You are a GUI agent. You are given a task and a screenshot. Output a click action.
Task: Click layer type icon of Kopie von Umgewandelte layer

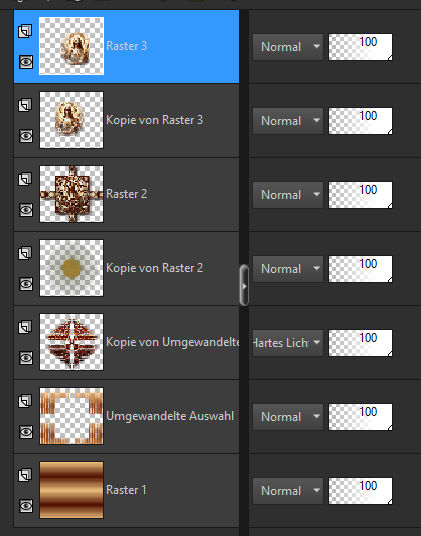click(x=25, y=327)
